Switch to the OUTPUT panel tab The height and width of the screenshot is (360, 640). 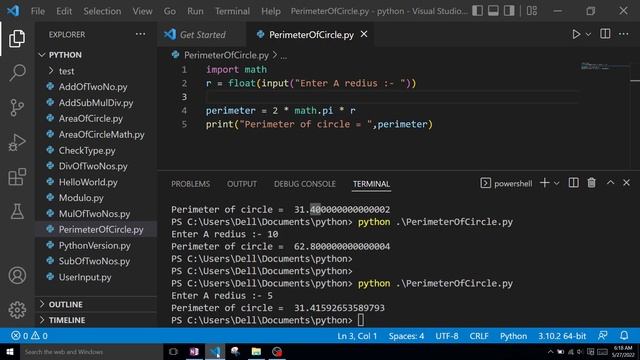pyautogui.click(x=242, y=184)
